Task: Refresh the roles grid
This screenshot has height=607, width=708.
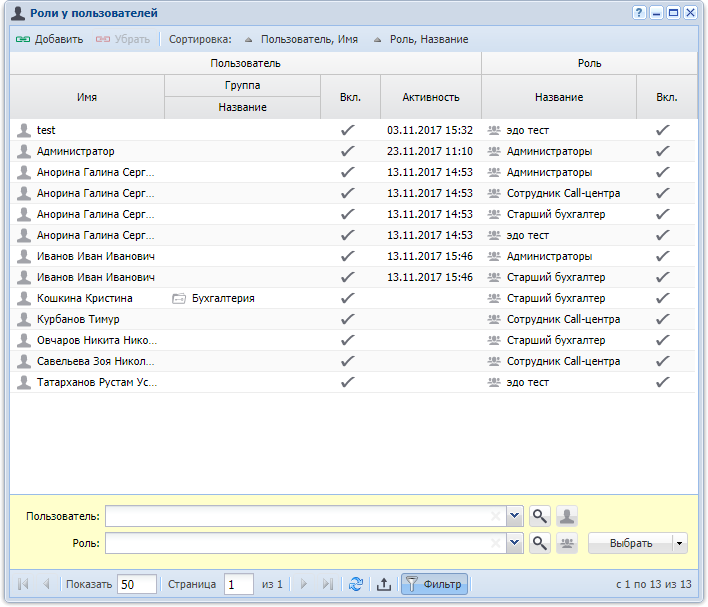Action: pyautogui.click(x=356, y=584)
